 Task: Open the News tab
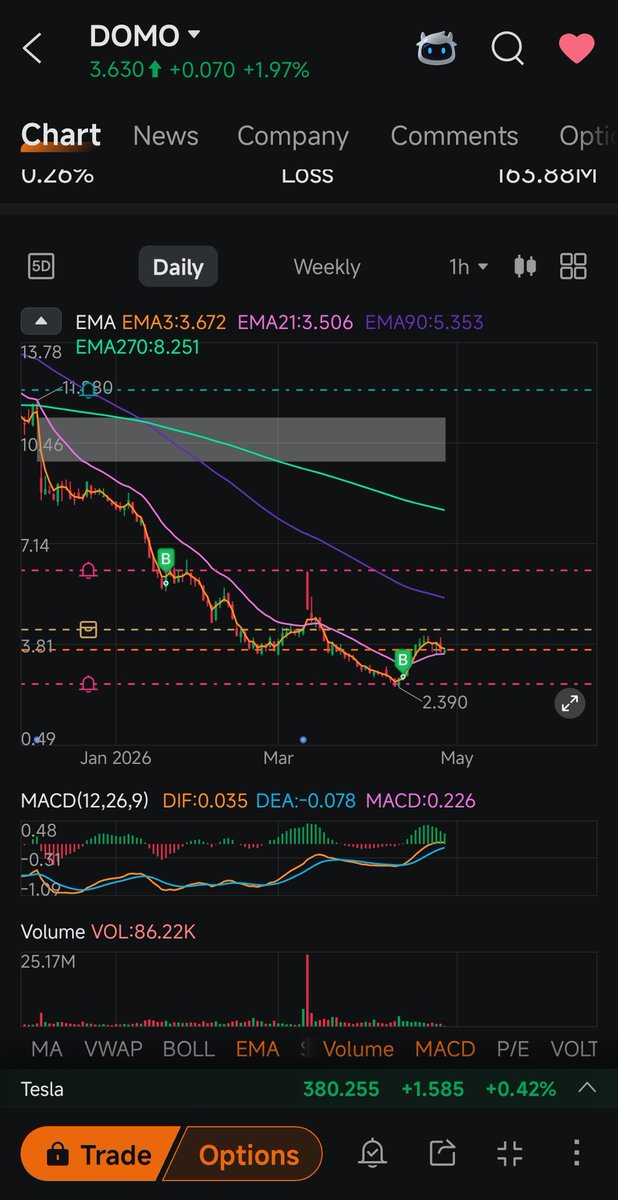(x=165, y=136)
